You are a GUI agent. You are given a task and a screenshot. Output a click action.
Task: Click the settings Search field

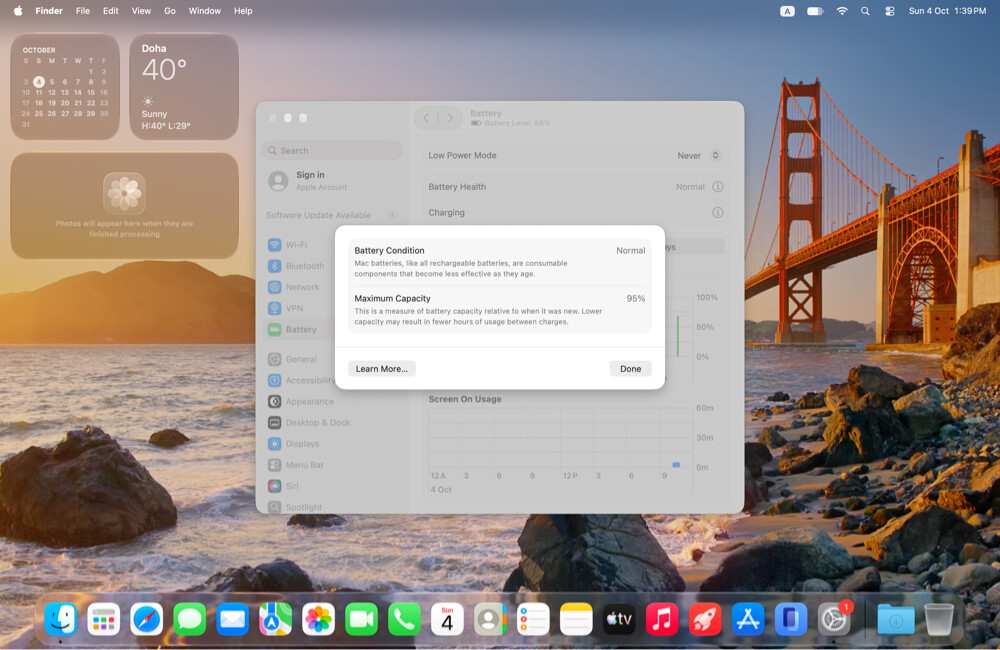[332, 151]
